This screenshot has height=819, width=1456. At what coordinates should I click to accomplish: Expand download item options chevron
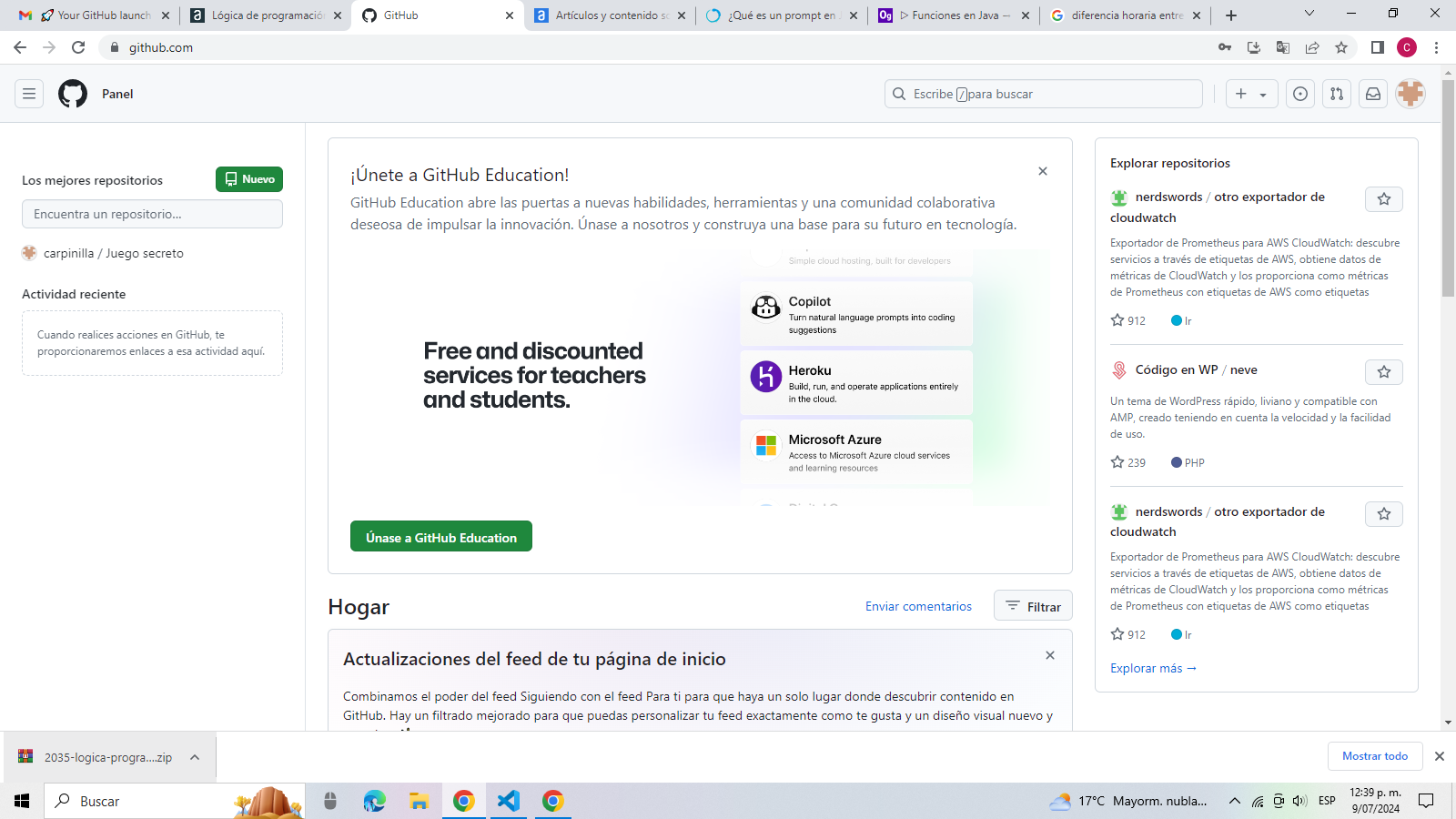pyautogui.click(x=195, y=757)
